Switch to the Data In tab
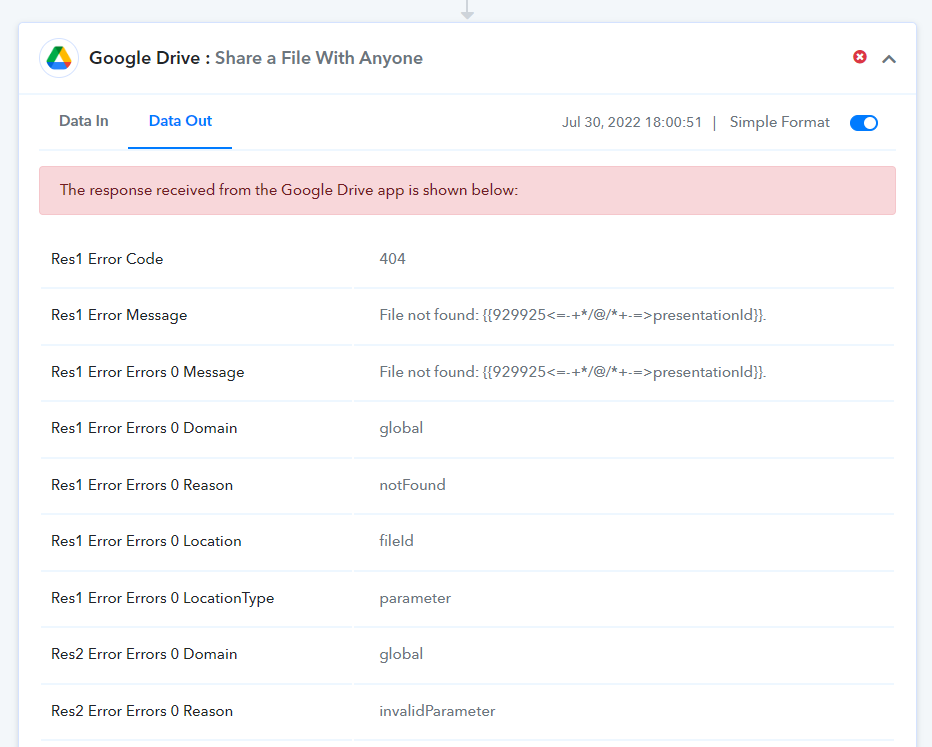The height and width of the screenshot is (747, 932). (84, 121)
